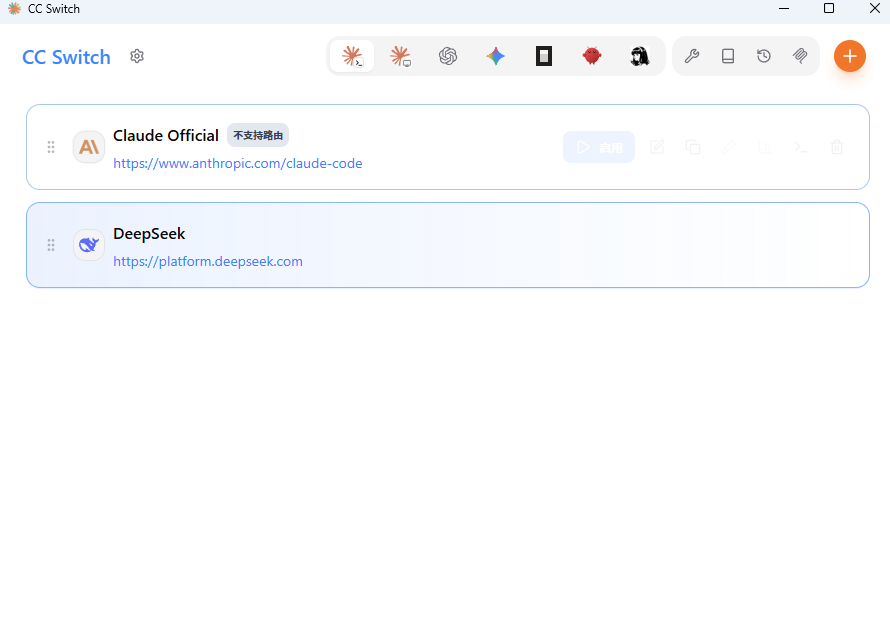Click the CC Switch blue heading
The image size is (890, 618).
tap(66, 57)
